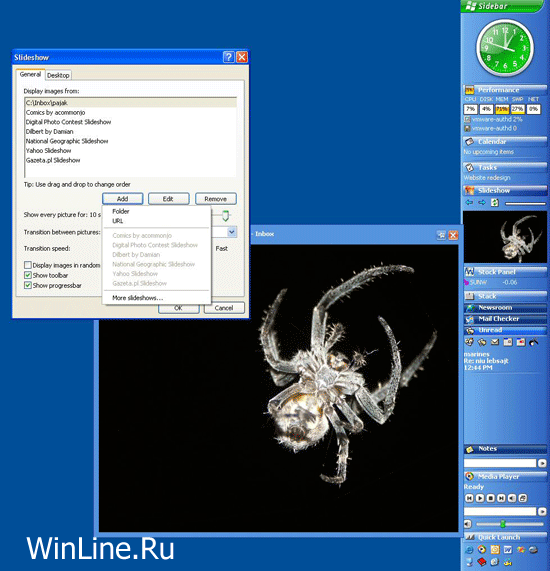This screenshot has height=571, width=550.
Task: Select More slideshows... menu entry
Action: coord(137,298)
